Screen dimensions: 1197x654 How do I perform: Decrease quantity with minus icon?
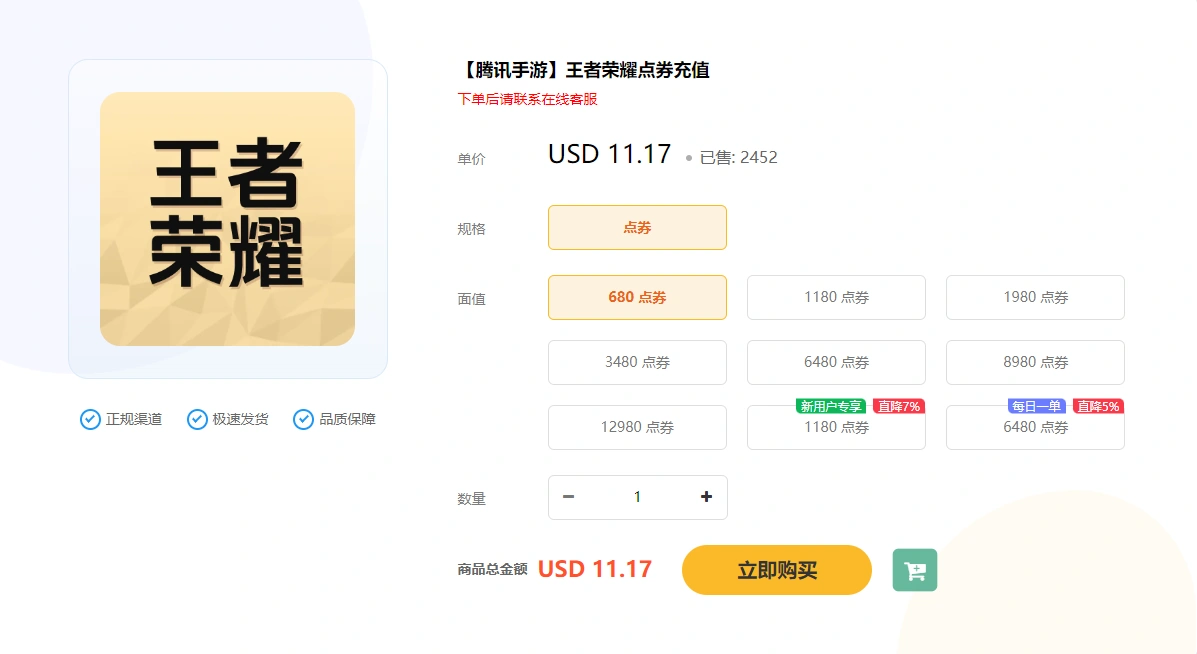point(568,497)
